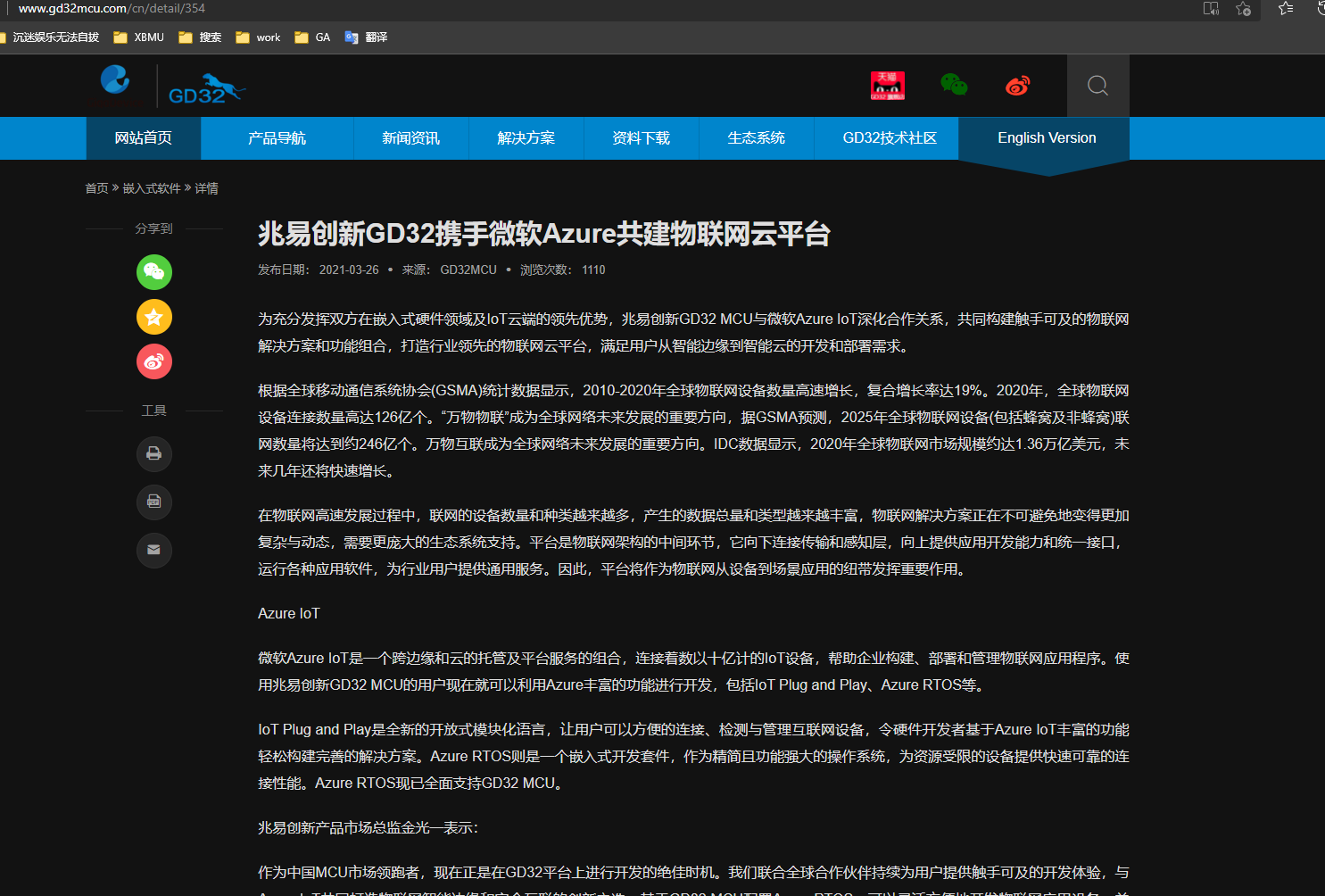1325x896 pixels.
Task: Open 资料下载 nav menu
Action: point(642,138)
